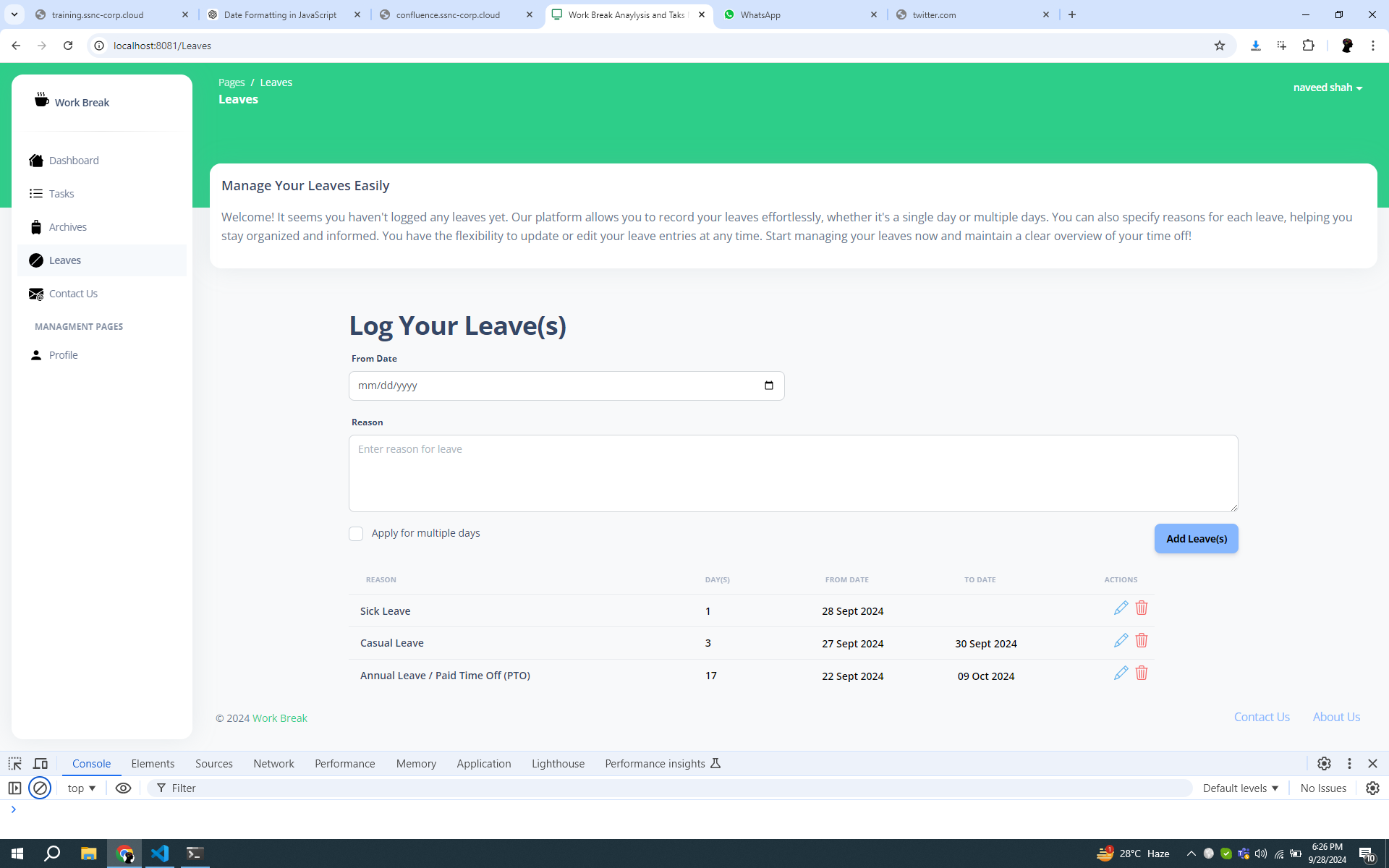This screenshot has height=868, width=1389.
Task: Show hidden system tray icons chevron
Action: pos(1191,854)
